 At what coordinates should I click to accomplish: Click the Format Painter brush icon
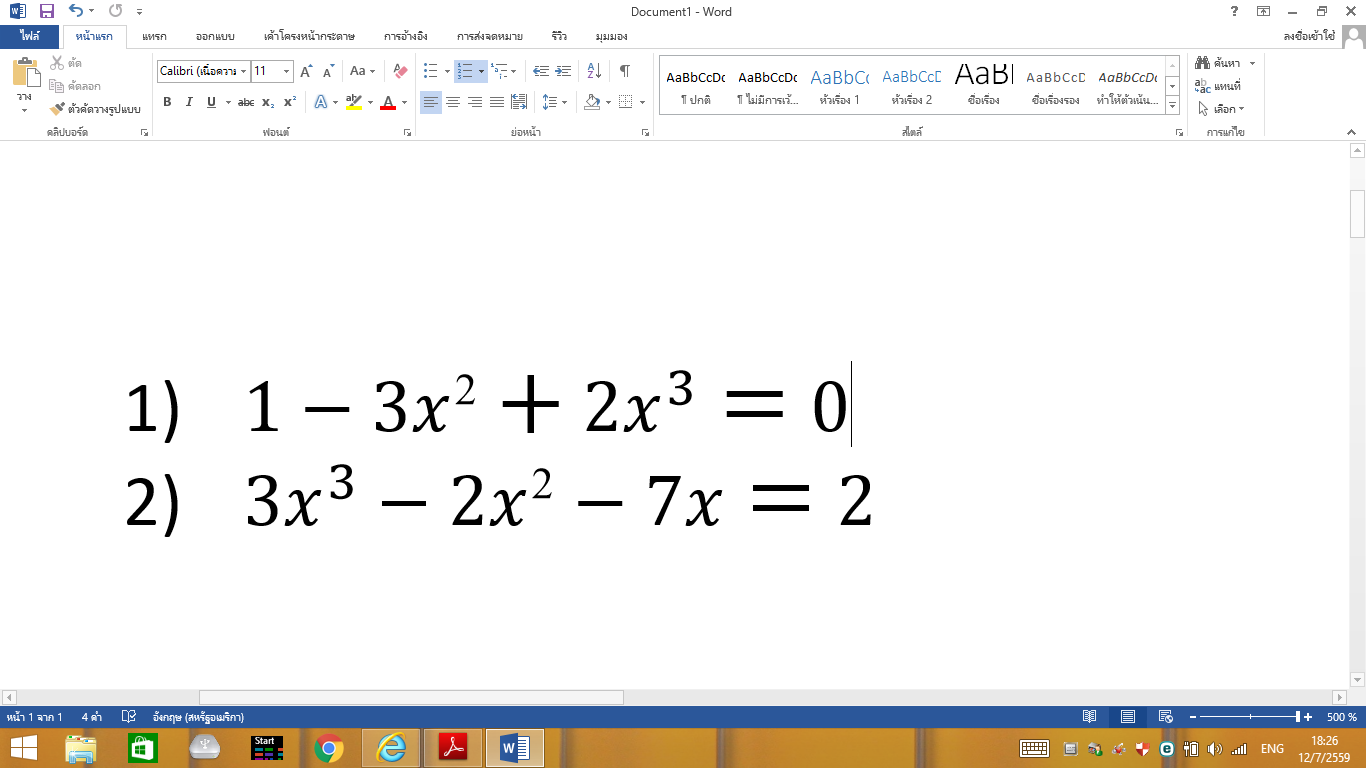click(57, 108)
